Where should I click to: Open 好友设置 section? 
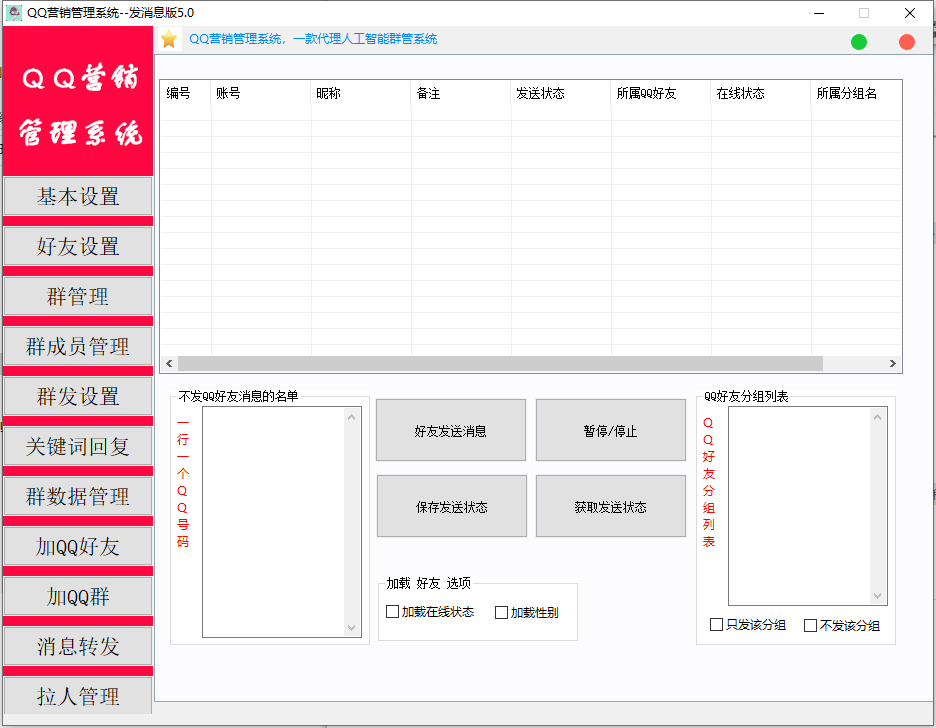[78, 246]
